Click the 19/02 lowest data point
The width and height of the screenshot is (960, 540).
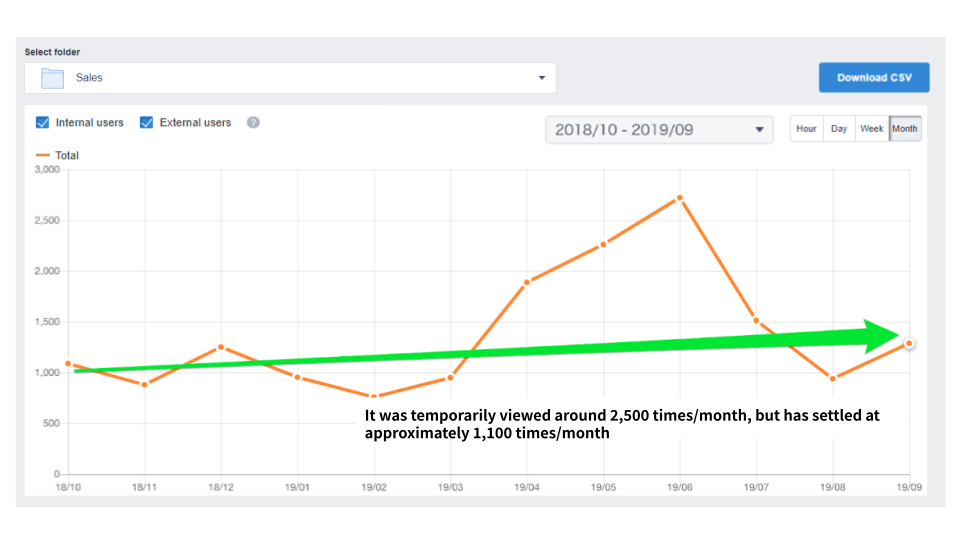(x=374, y=397)
